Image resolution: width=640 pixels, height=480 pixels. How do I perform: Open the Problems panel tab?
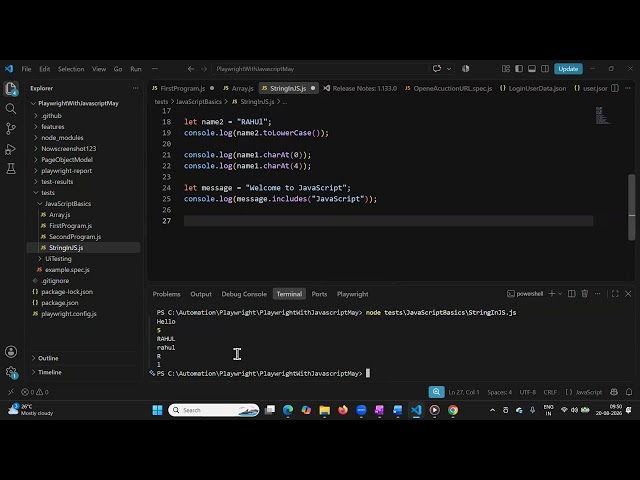(x=167, y=294)
